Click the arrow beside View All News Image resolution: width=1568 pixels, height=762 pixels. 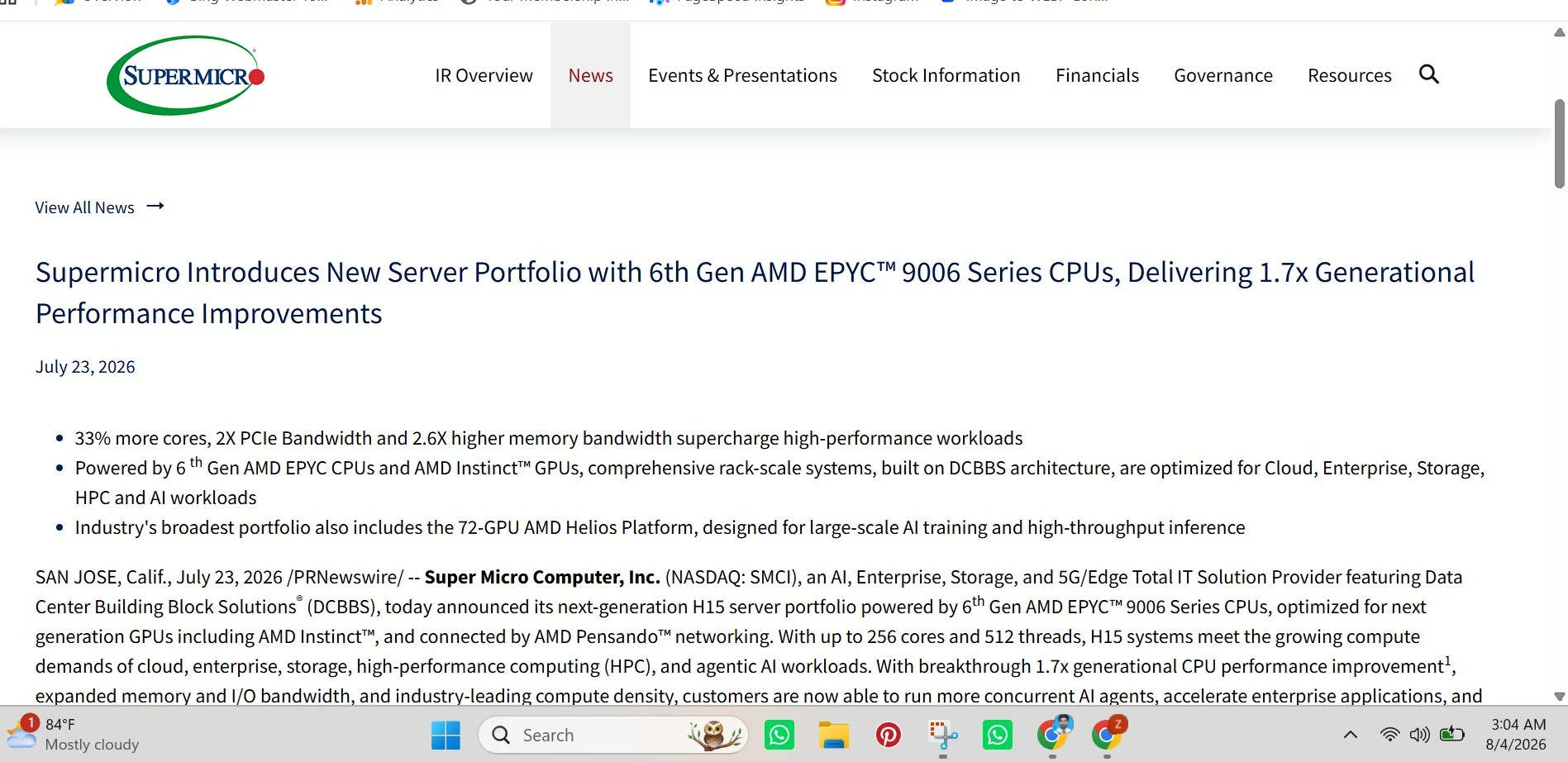click(155, 206)
